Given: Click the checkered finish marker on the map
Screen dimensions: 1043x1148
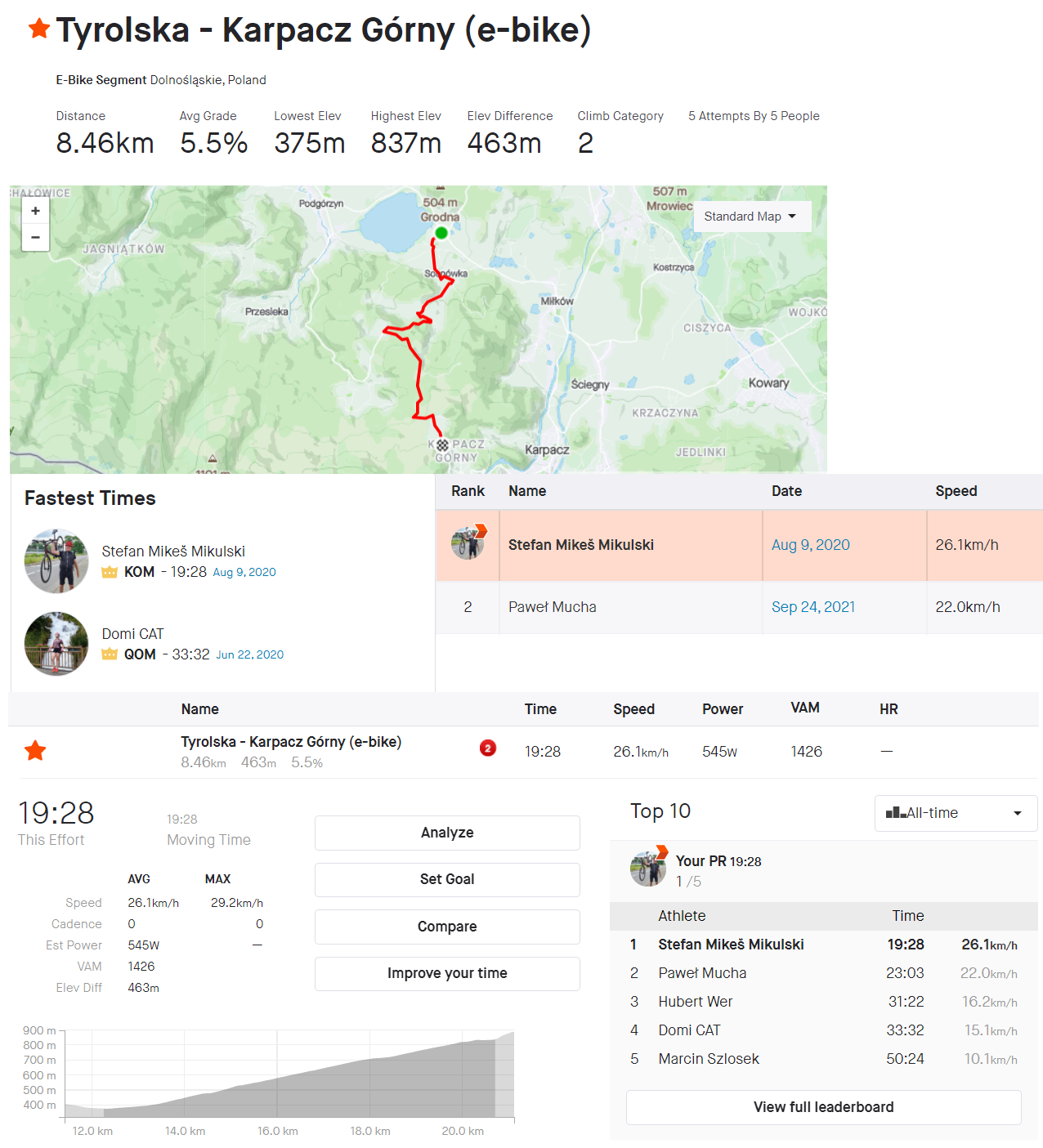Looking at the screenshot, I should 442,445.
